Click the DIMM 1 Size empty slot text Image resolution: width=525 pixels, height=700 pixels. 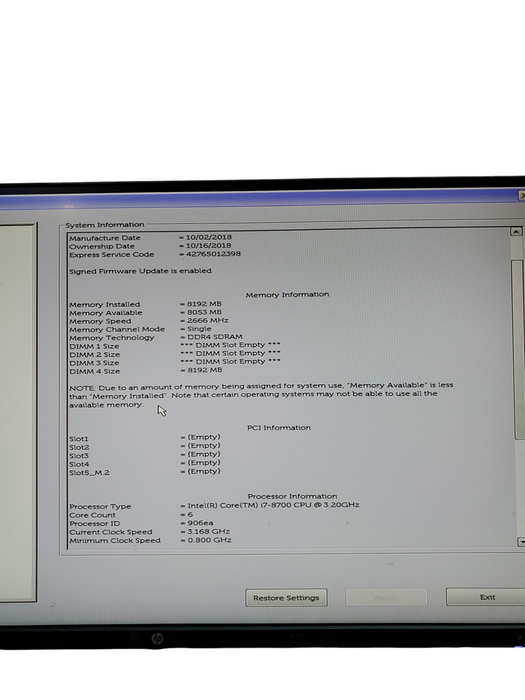click(230, 345)
